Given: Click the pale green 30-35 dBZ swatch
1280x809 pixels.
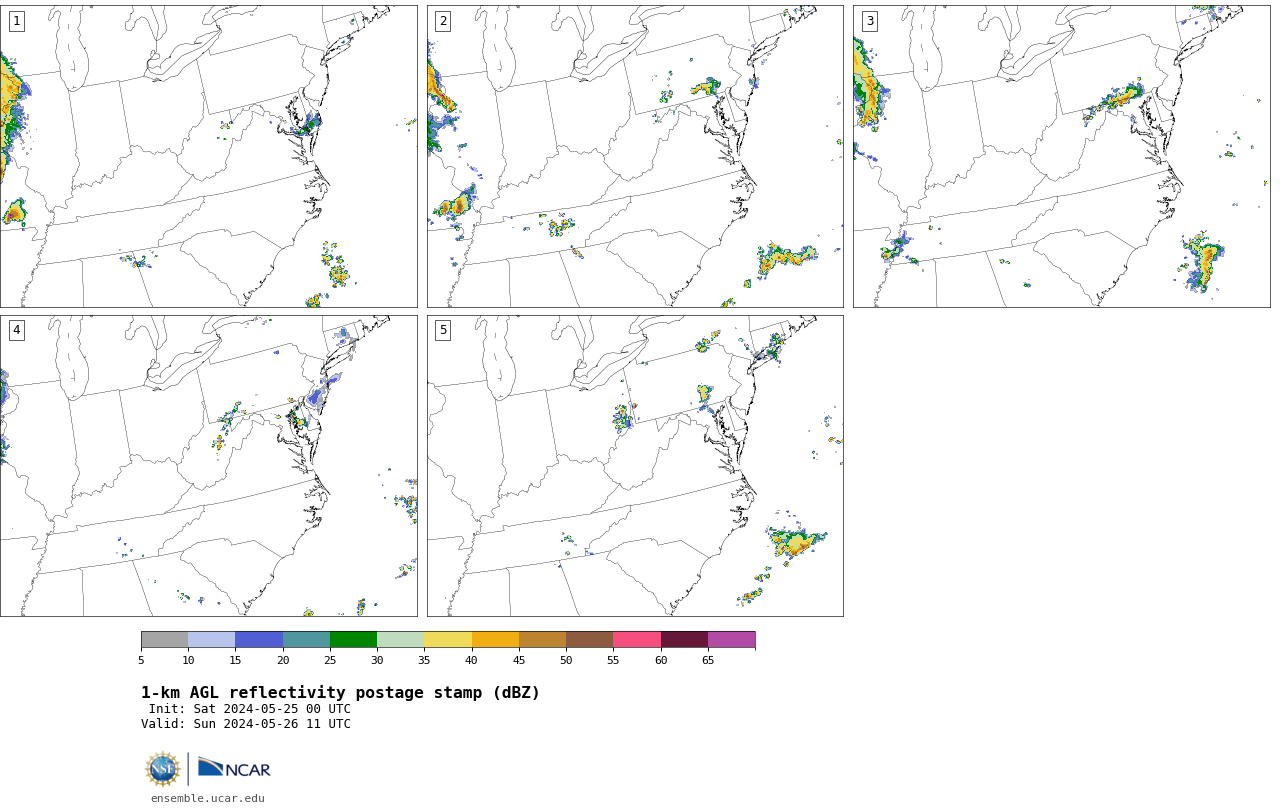Looking at the screenshot, I should tap(400, 640).
